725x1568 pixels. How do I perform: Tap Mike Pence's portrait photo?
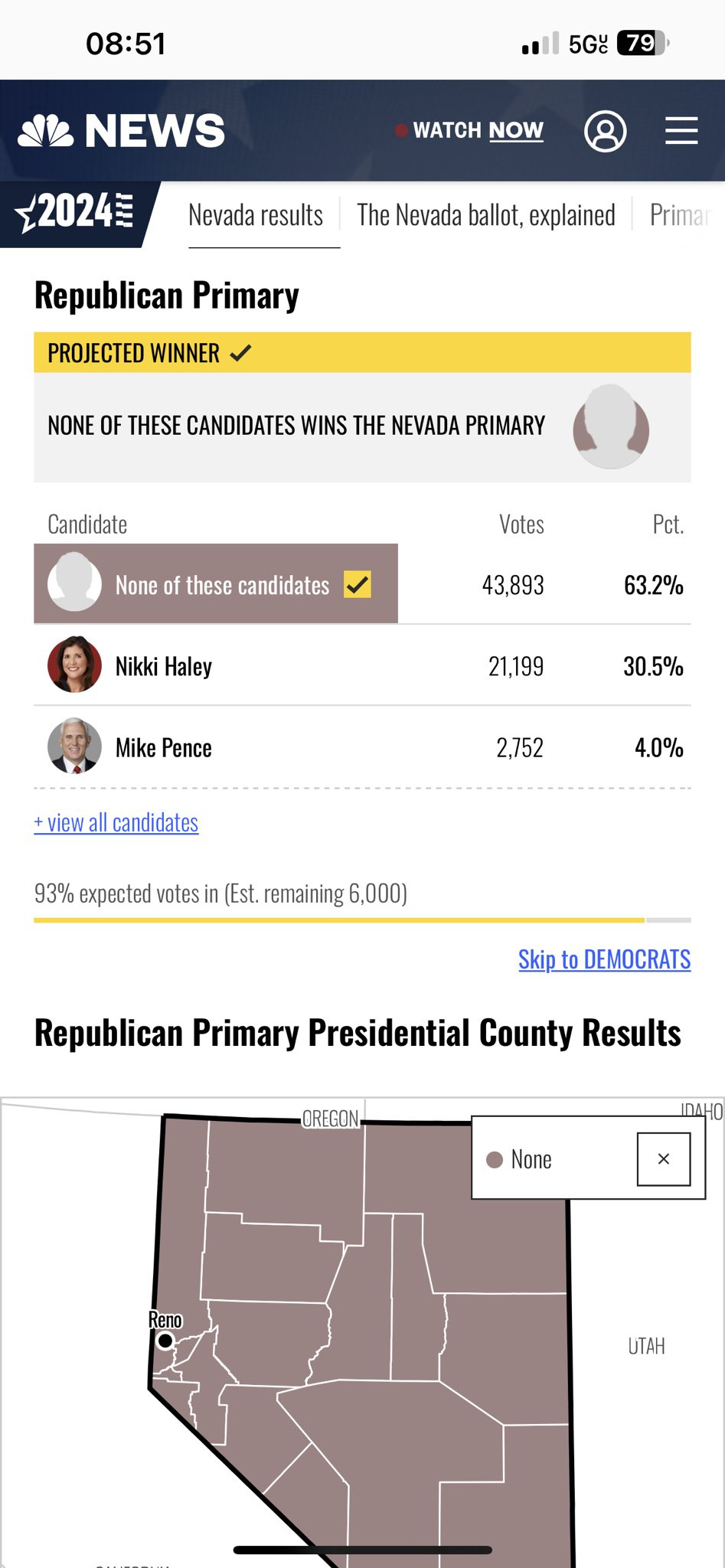74,746
